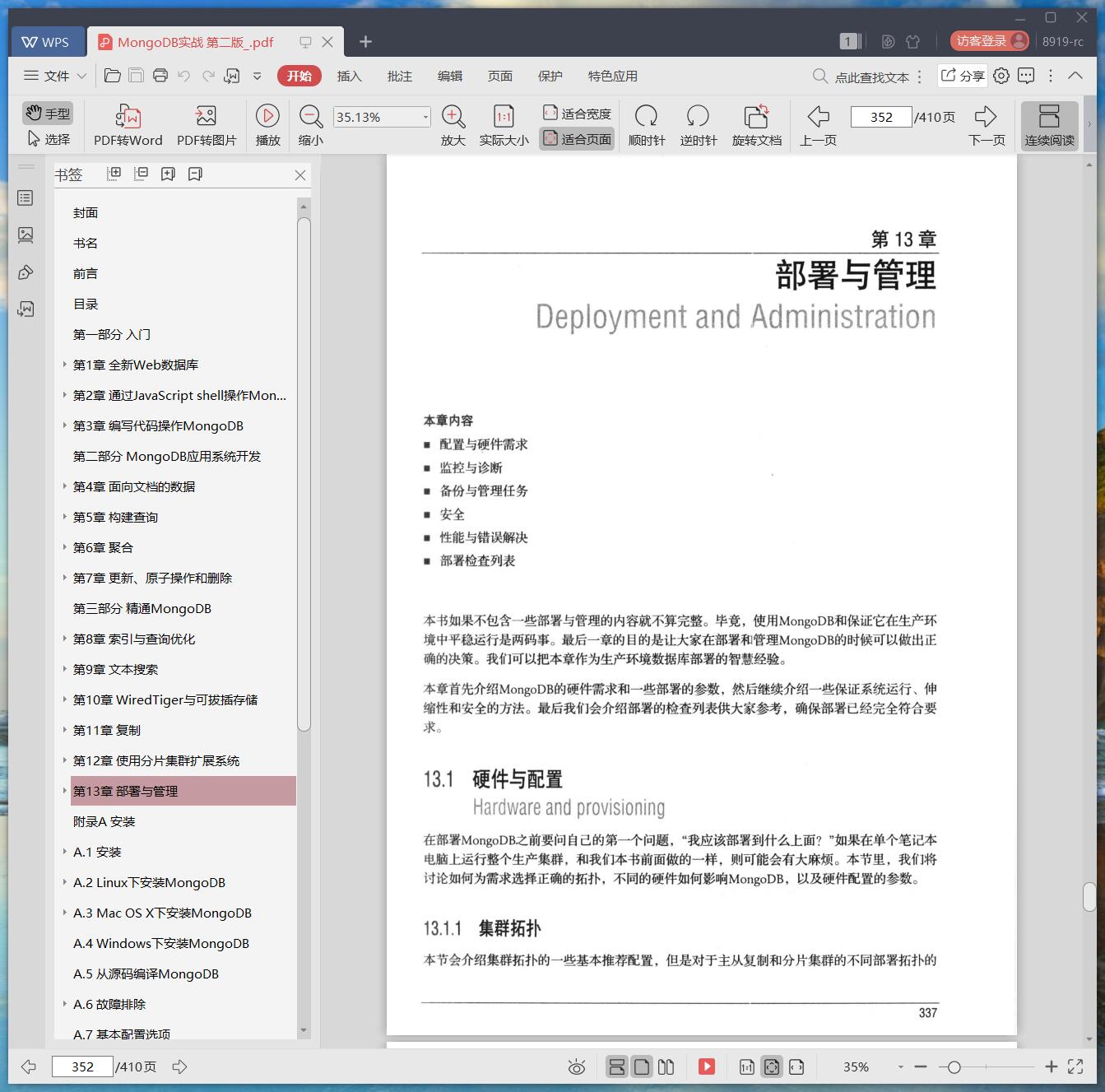Add a new bookmark icon
This screenshot has height=1092, width=1105.
[168, 174]
